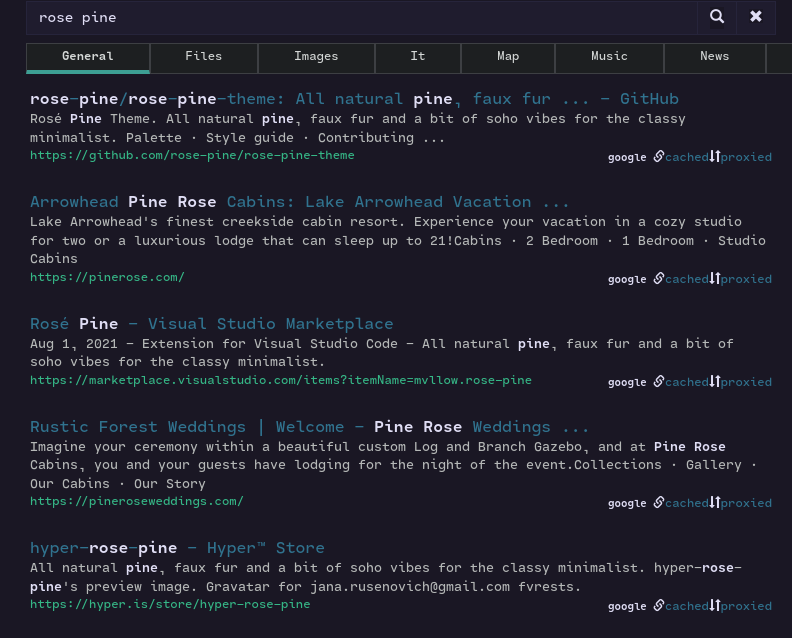The height and width of the screenshot is (638, 792).
Task: Open the https://pineroseweddings.com/ URL
Action: [136, 502]
